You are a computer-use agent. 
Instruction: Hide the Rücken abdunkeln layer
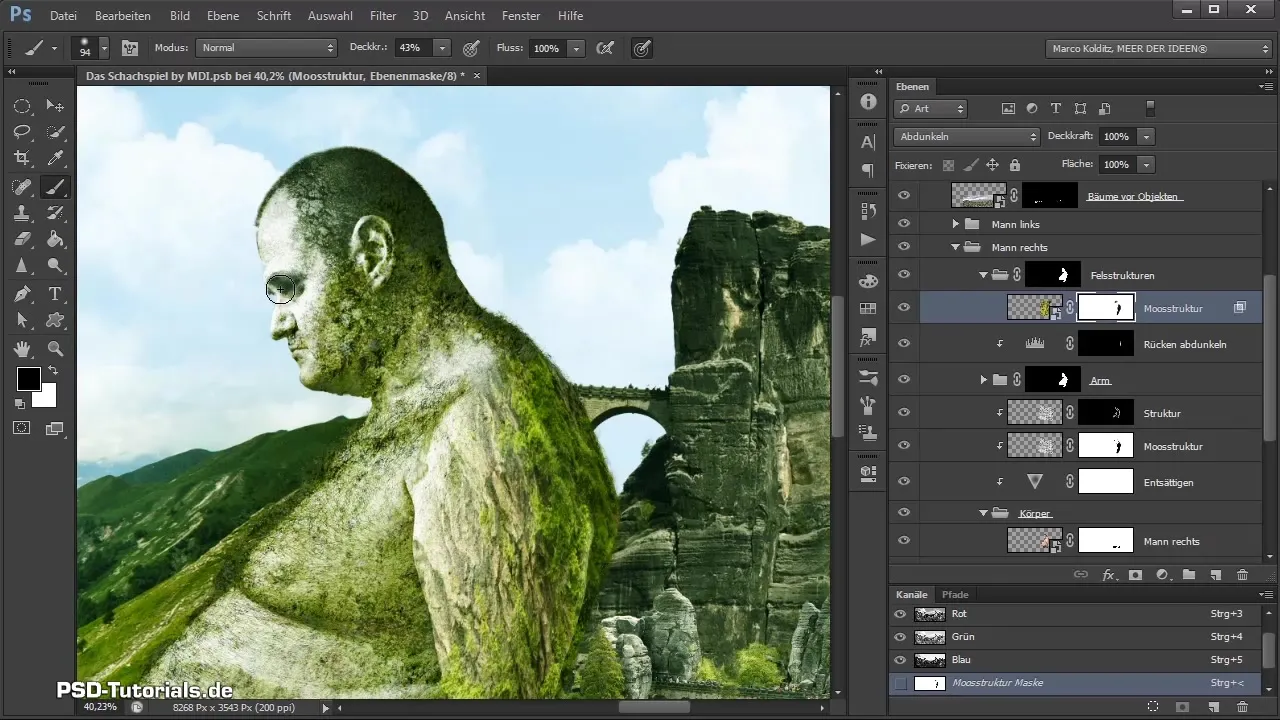coord(904,343)
